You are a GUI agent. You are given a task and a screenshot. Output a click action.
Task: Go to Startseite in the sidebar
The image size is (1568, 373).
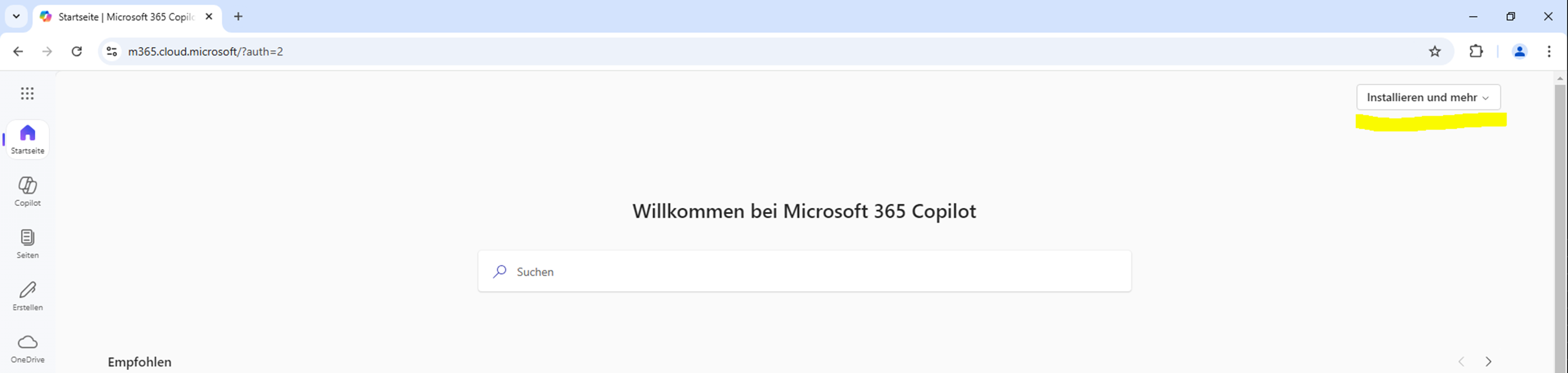coord(27,139)
